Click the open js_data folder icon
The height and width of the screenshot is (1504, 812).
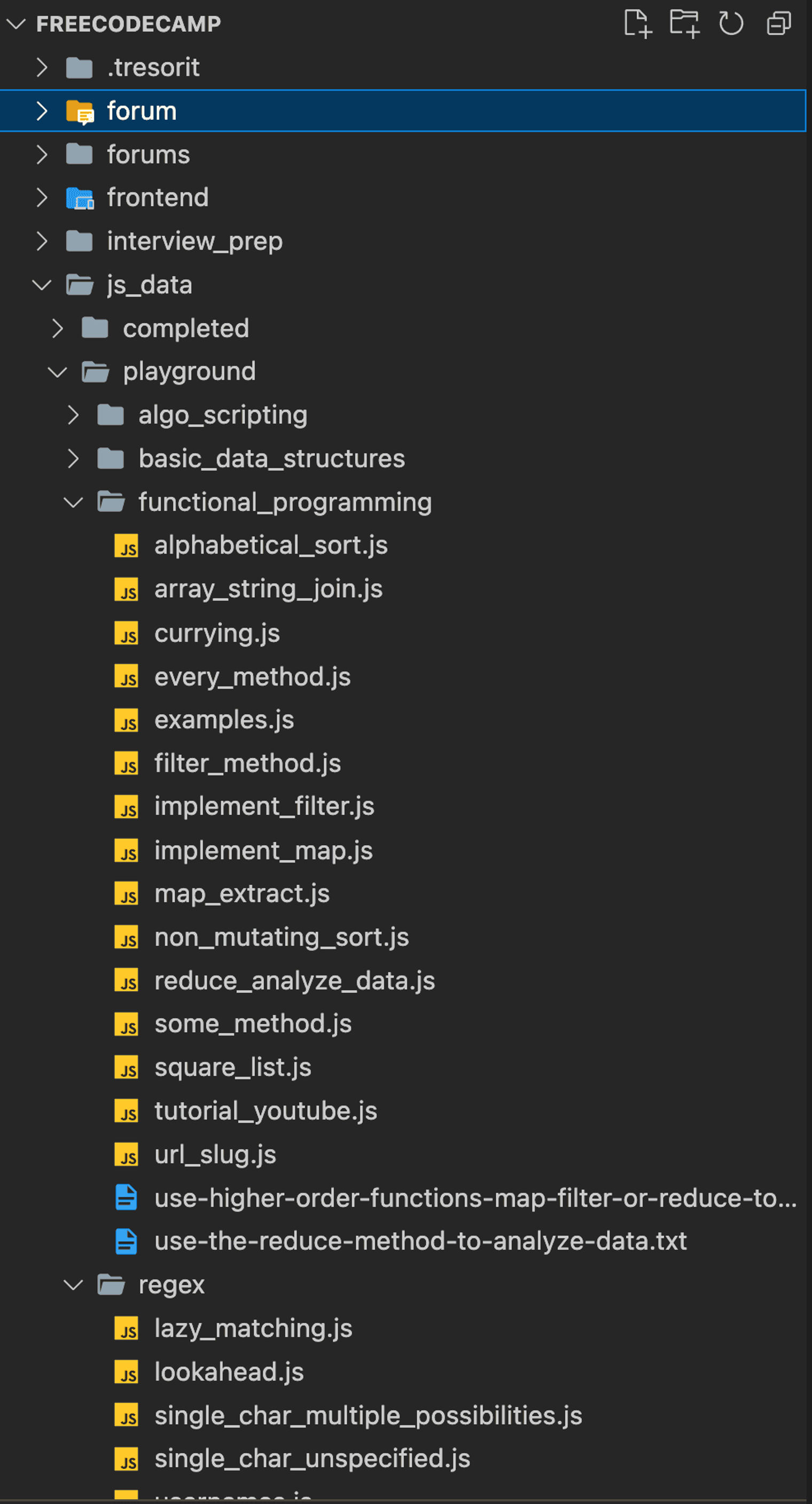pos(80,285)
